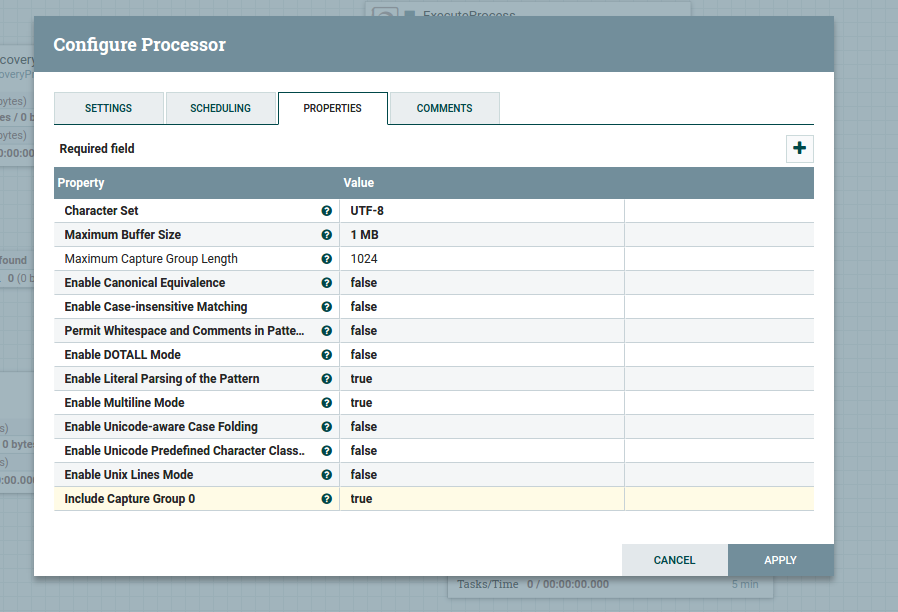Select Enable Case-insensitive Matching property name
This screenshot has width=898, height=612.
click(156, 307)
